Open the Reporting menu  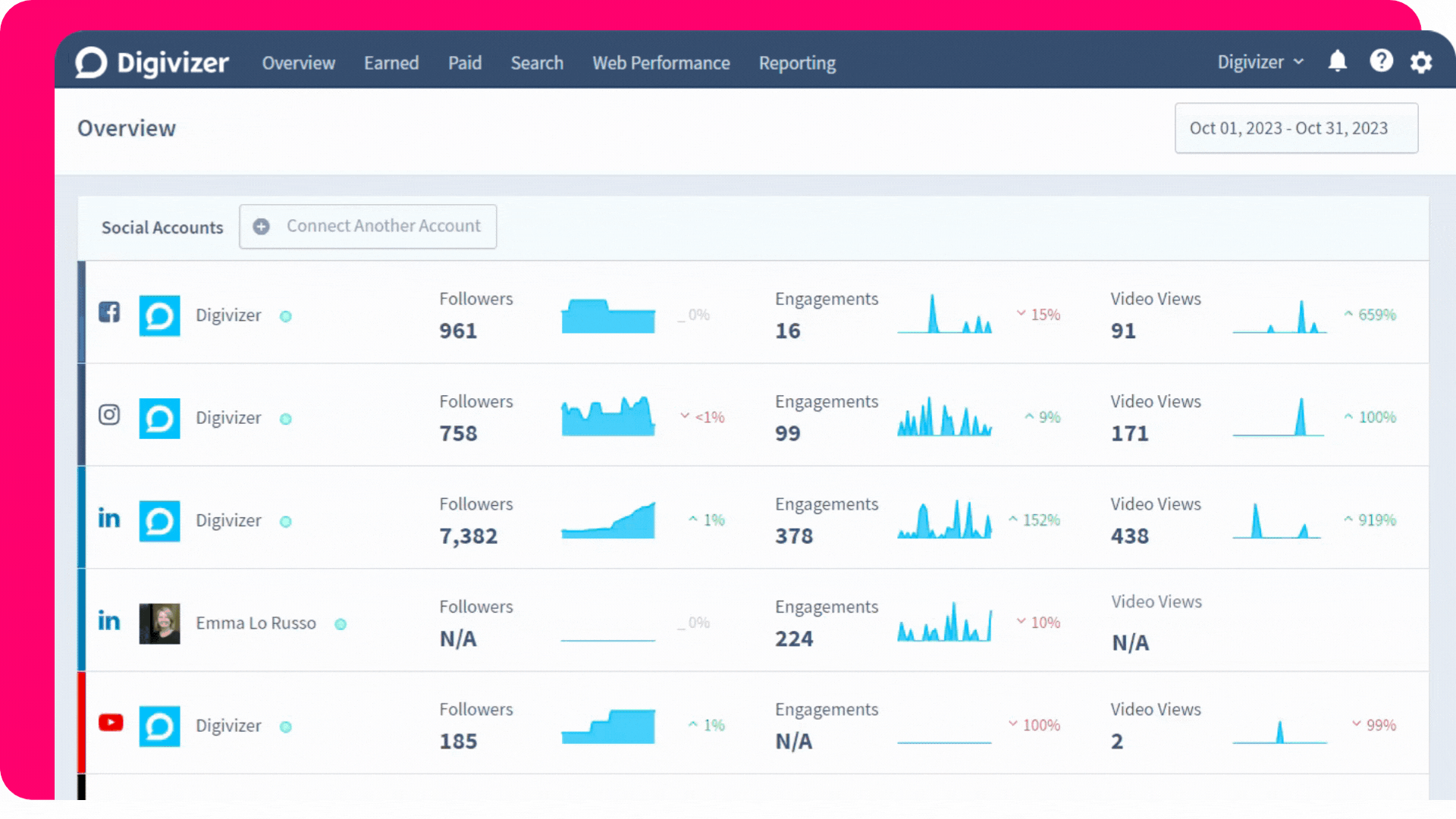(798, 63)
